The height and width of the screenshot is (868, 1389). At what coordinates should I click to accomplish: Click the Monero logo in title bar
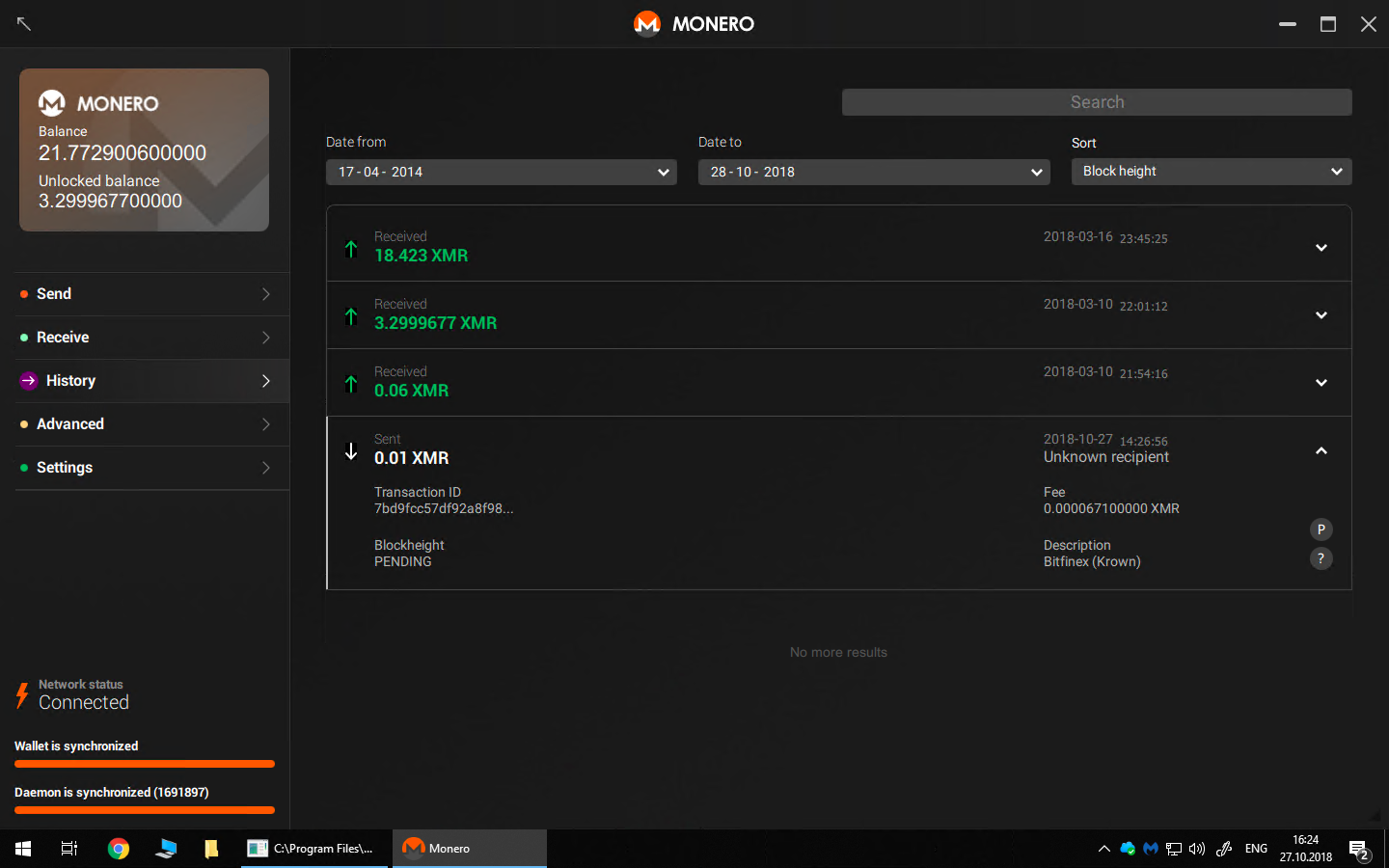click(646, 23)
